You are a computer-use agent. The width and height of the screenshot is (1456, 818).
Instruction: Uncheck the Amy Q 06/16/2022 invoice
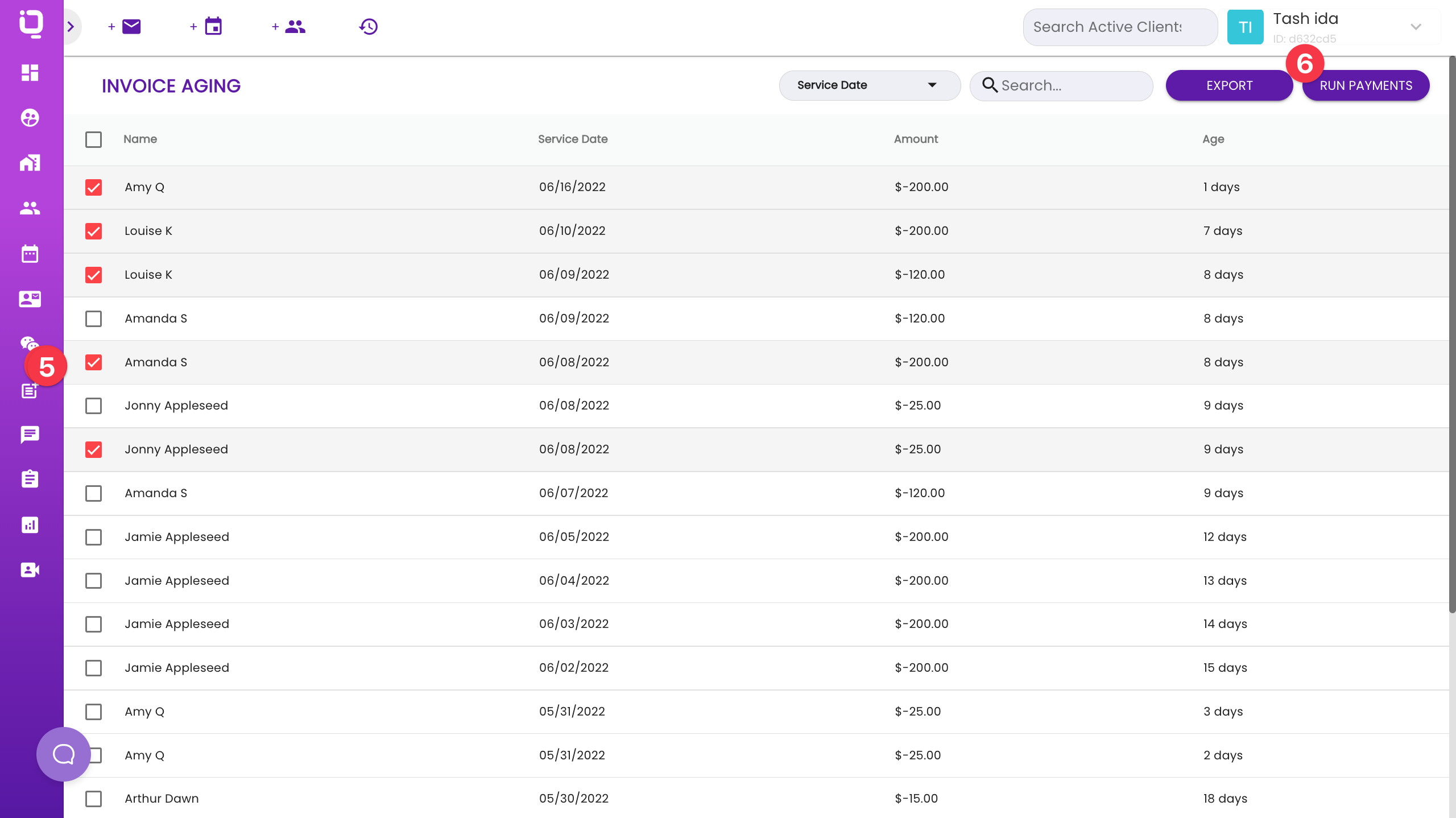(x=93, y=187)
